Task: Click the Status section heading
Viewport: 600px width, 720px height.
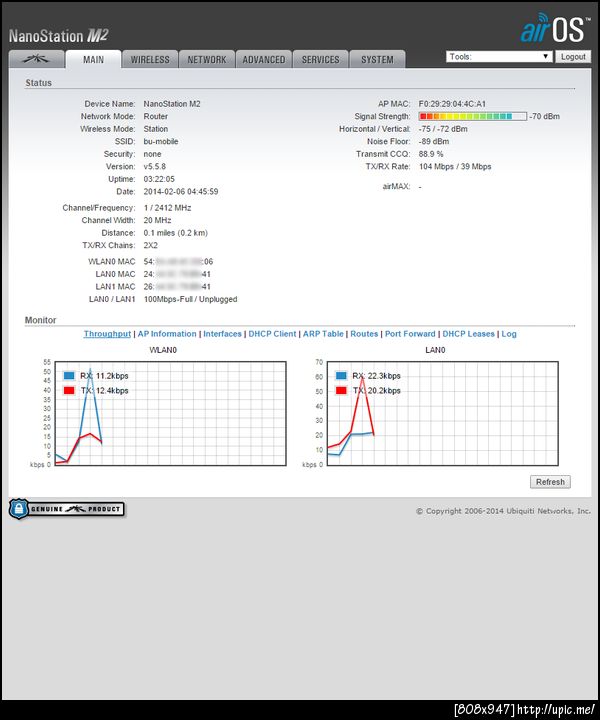Action: pyautogui.click(x=39, y=83)
